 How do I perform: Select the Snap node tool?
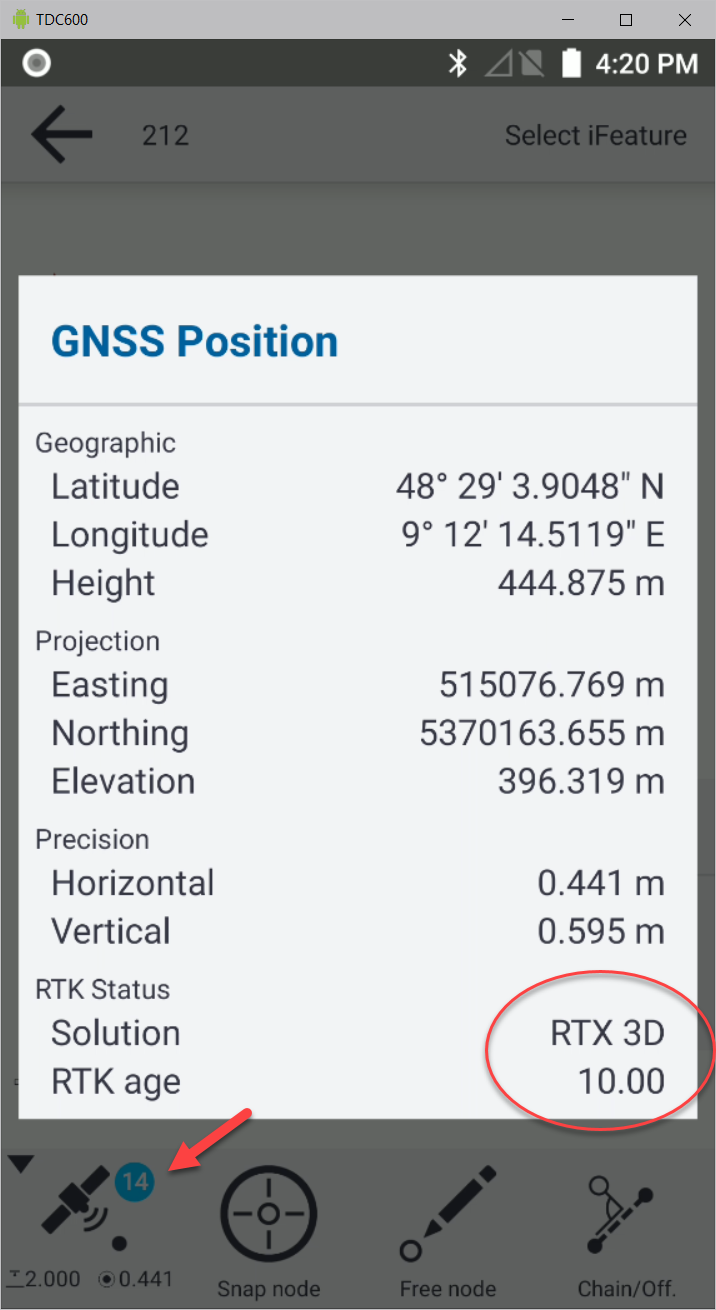(x=268, y=1213)
